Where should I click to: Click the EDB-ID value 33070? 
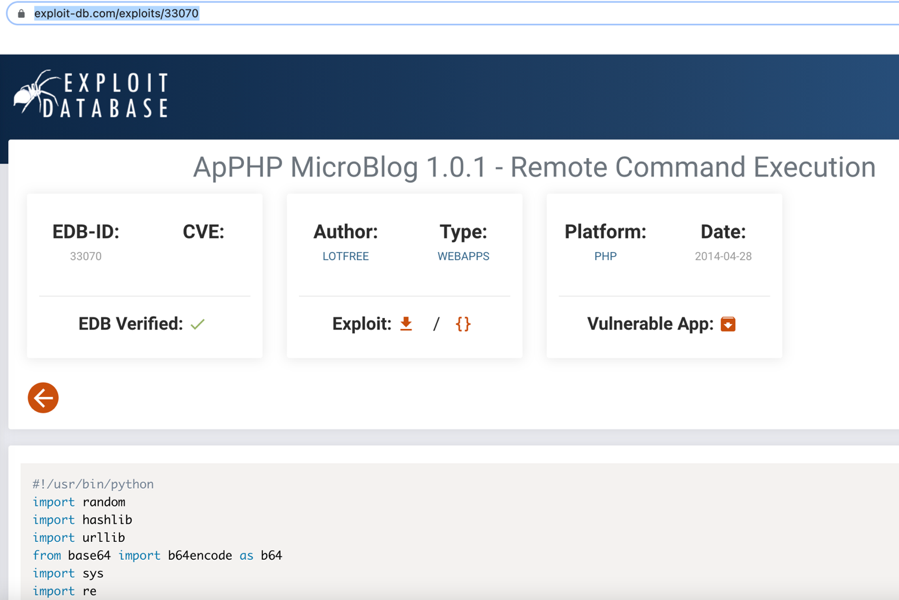point(85,256)
